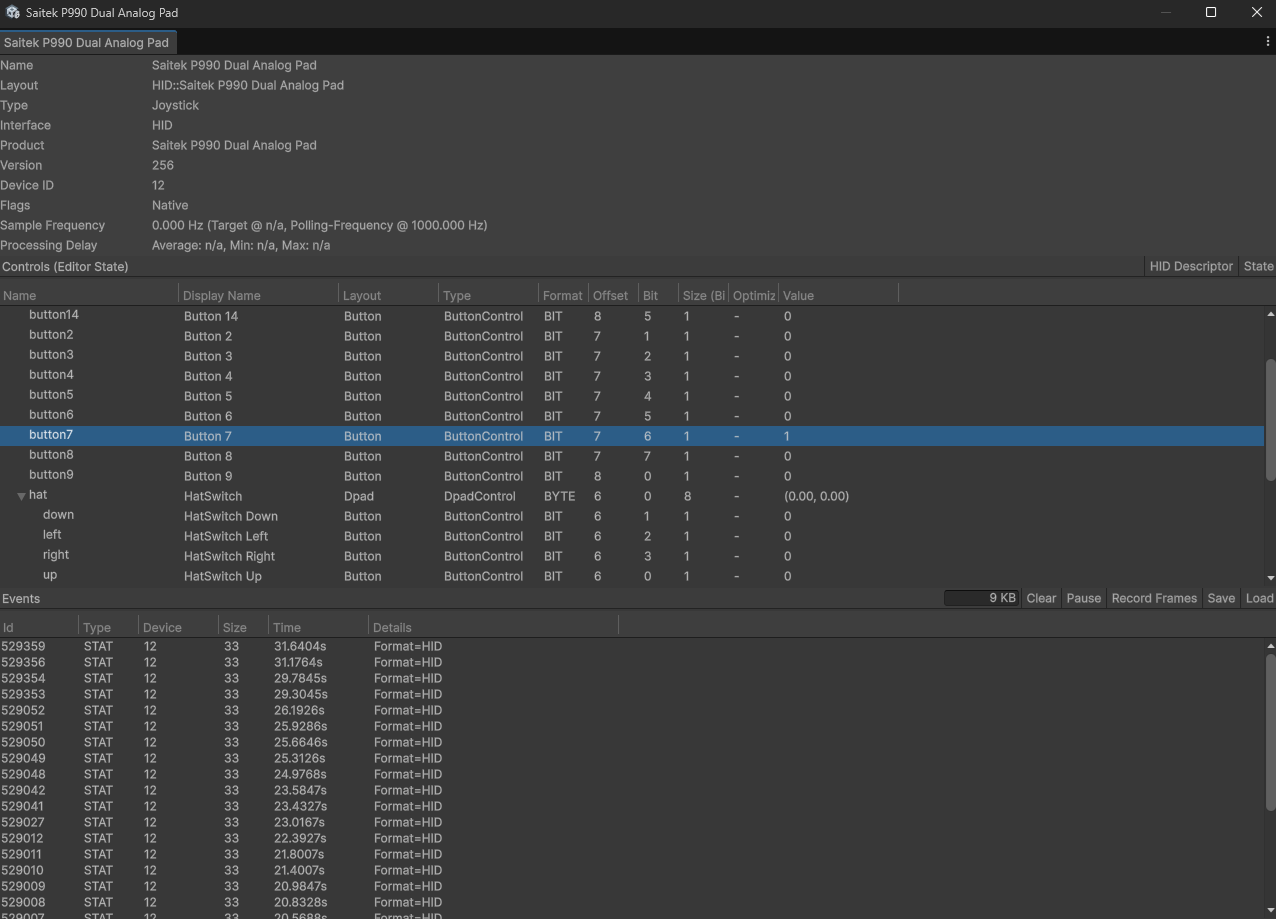Viewport: 1276px width, 919px height.
Task: Save the event trace
Action: (1221, 598)
